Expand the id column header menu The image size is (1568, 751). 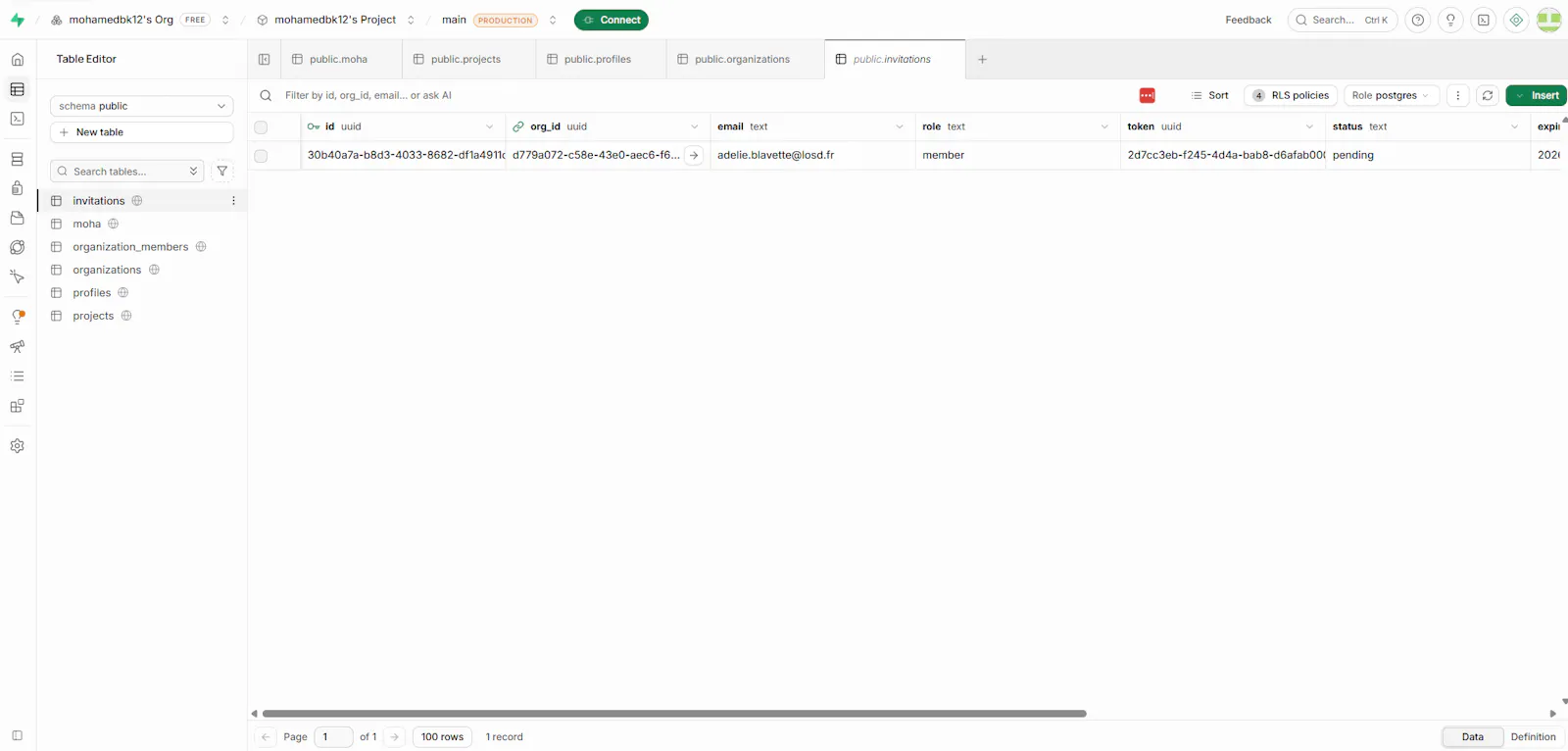coord(490,126)
